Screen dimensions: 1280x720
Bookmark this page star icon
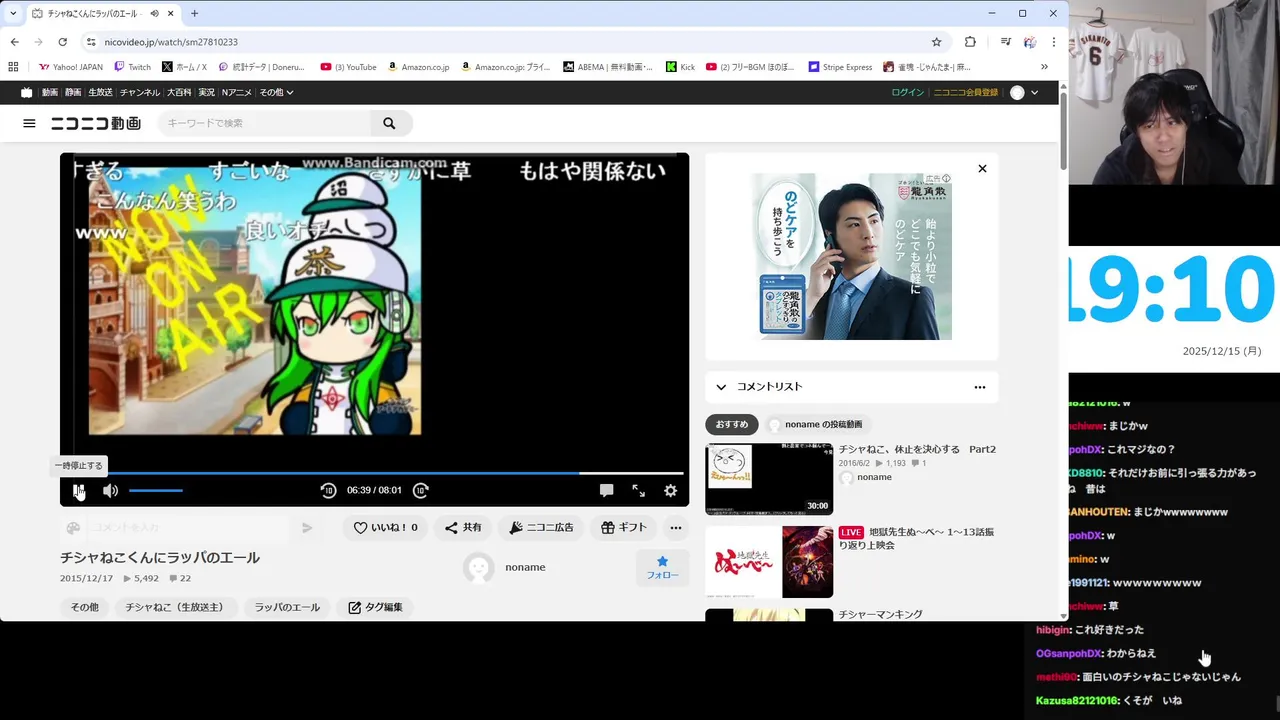pos(936,42)
